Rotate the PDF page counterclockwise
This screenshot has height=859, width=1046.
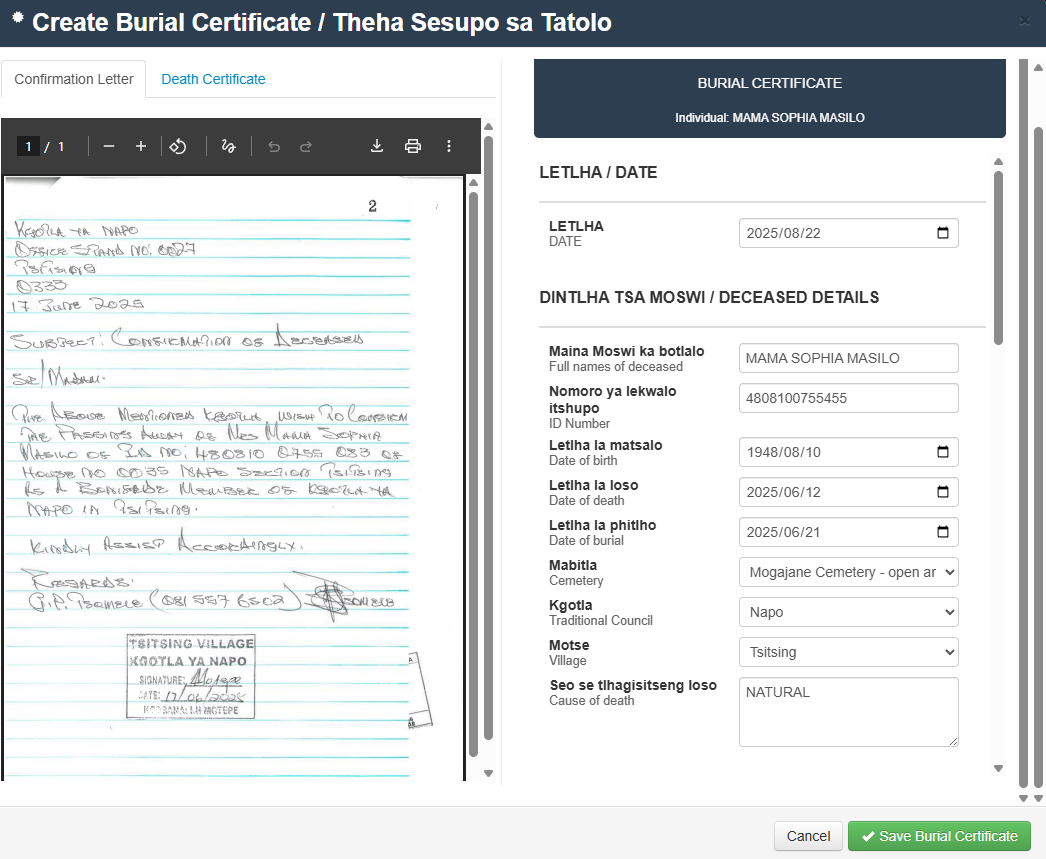(178, 146)
